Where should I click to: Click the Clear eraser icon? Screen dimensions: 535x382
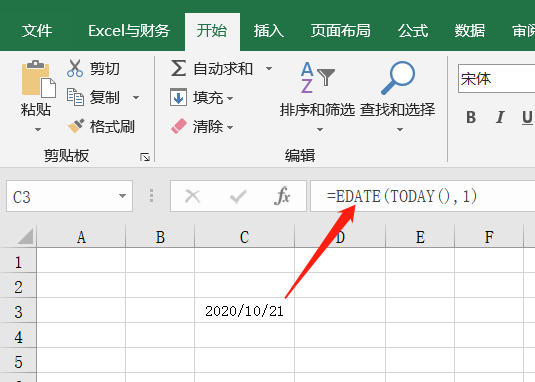point(179,126)
